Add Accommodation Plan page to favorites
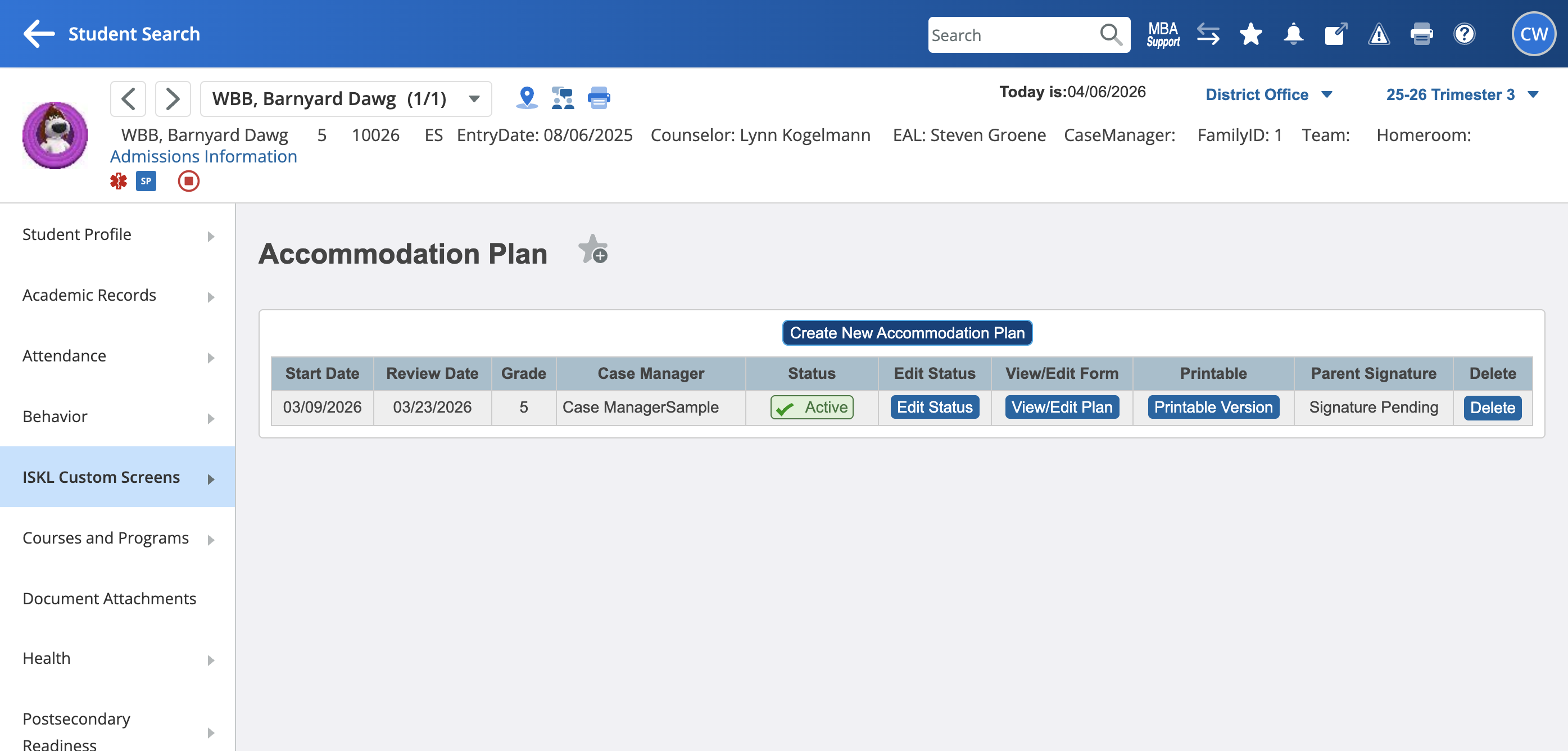 [593, 250]
